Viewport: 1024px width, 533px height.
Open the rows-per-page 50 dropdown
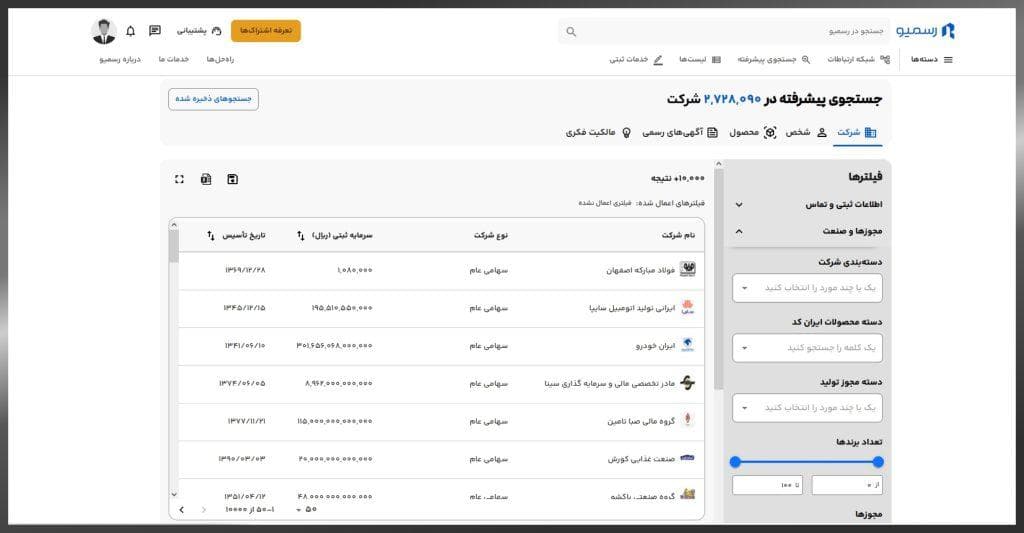coord(306,509)
